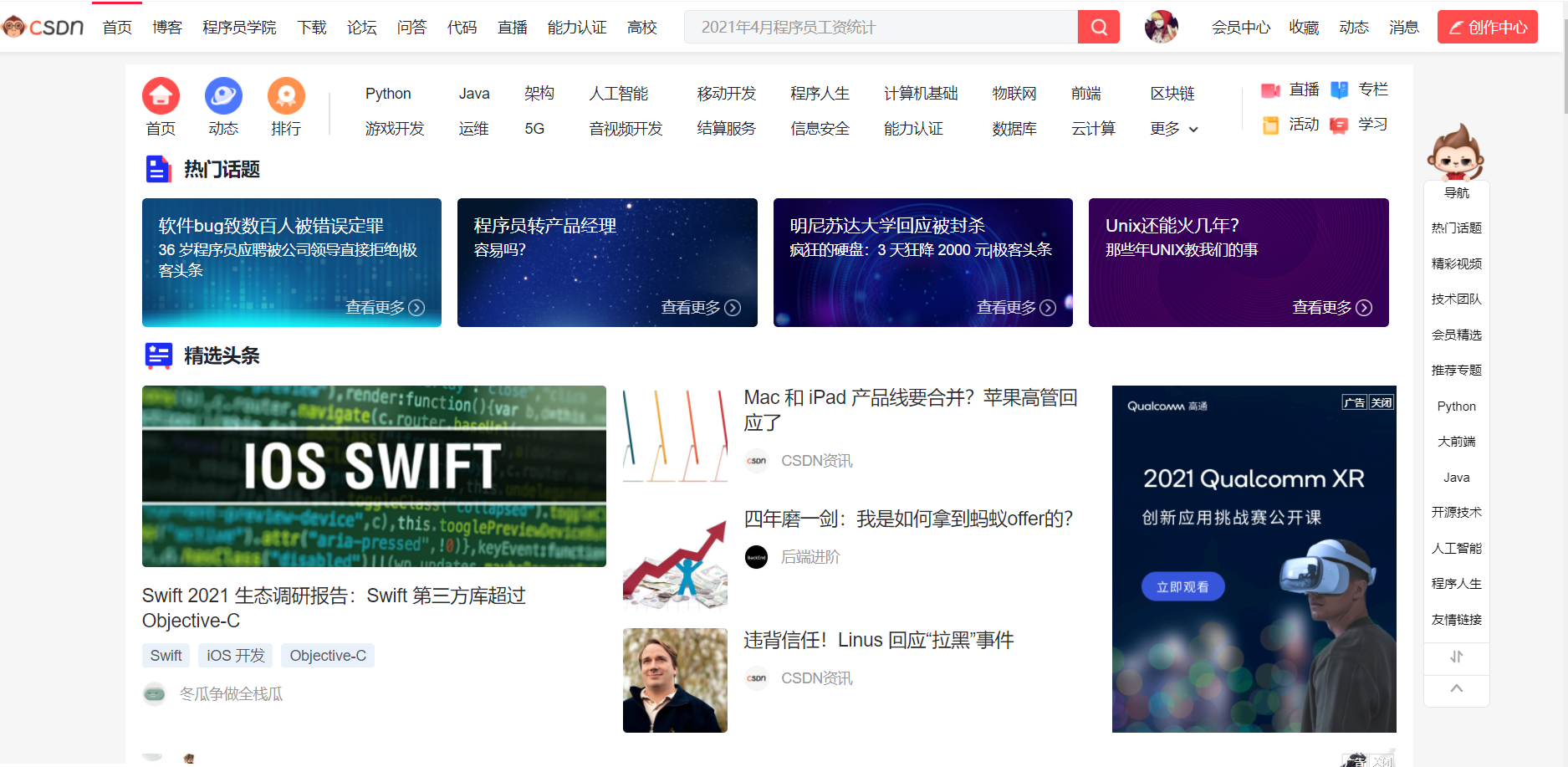
Task: Jump to 会员精选 in side navigation
Action: point(1457,335)
